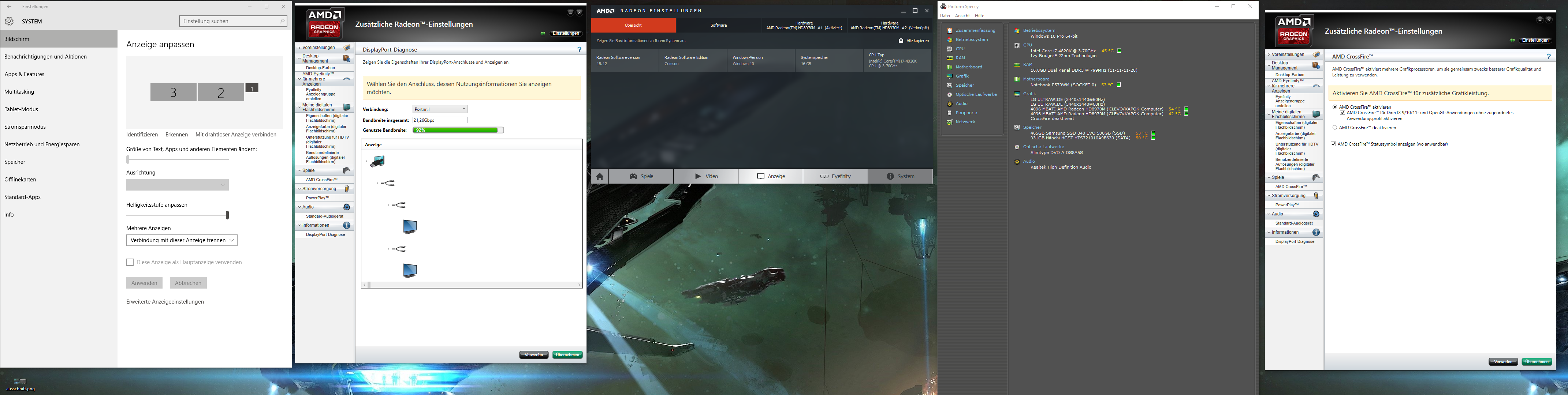1568x395 pixels.
Task: Click the clipboard icon for Alle kopieren
Action: (901, 41)
